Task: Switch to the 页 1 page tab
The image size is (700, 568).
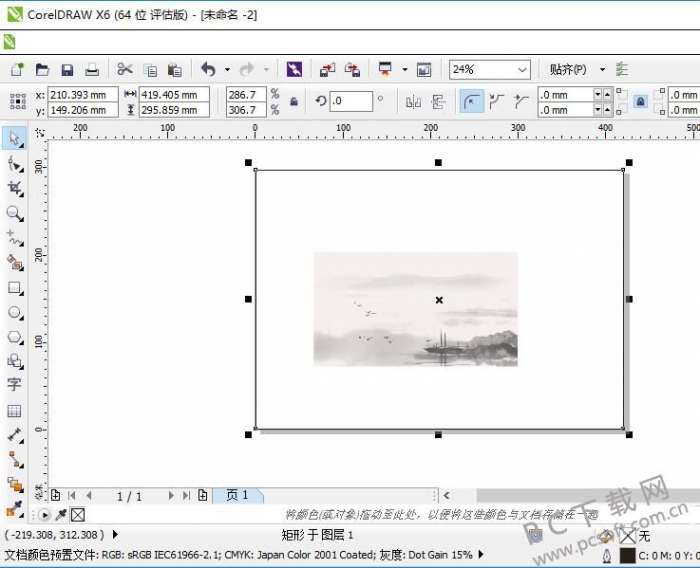Action: 238,495
